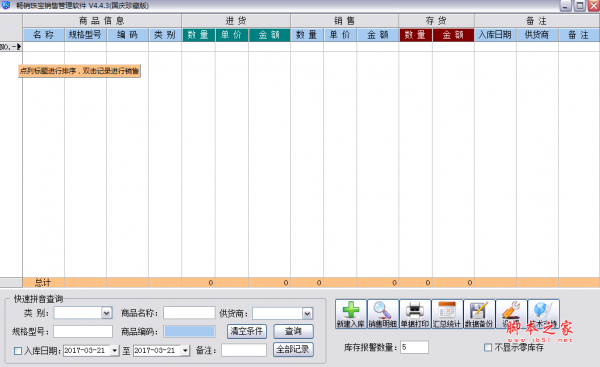This screenshot has width=600, height=367.
Task: Open settings via the wrench icon
Action: (512, 314)
